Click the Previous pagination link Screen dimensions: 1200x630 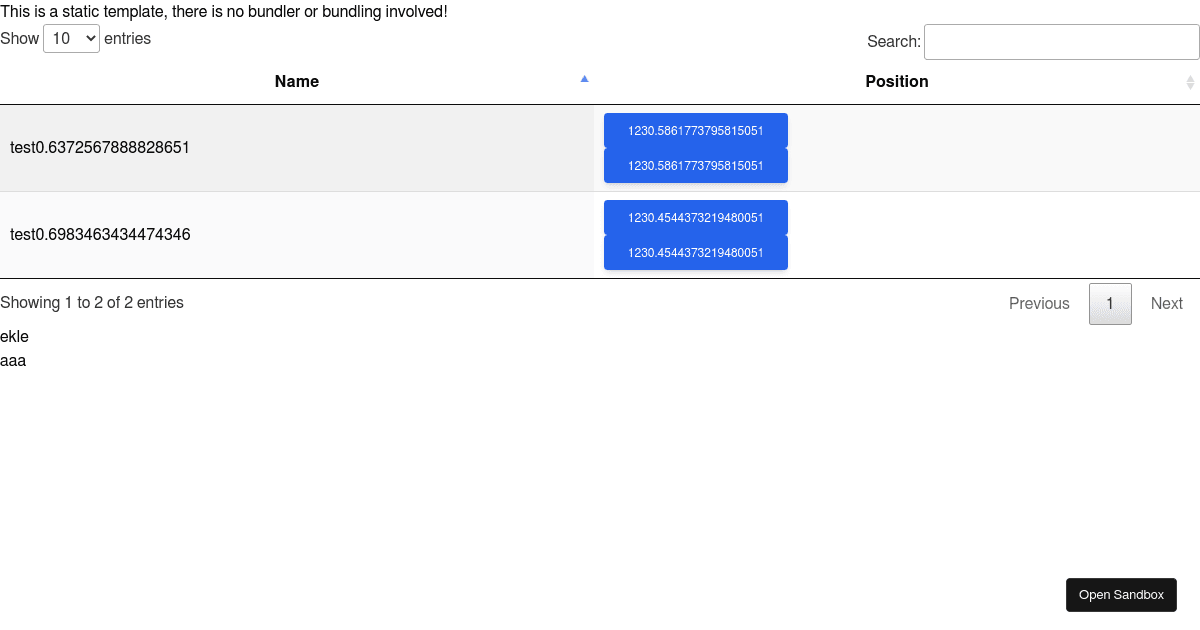[x=1038, y=303]
